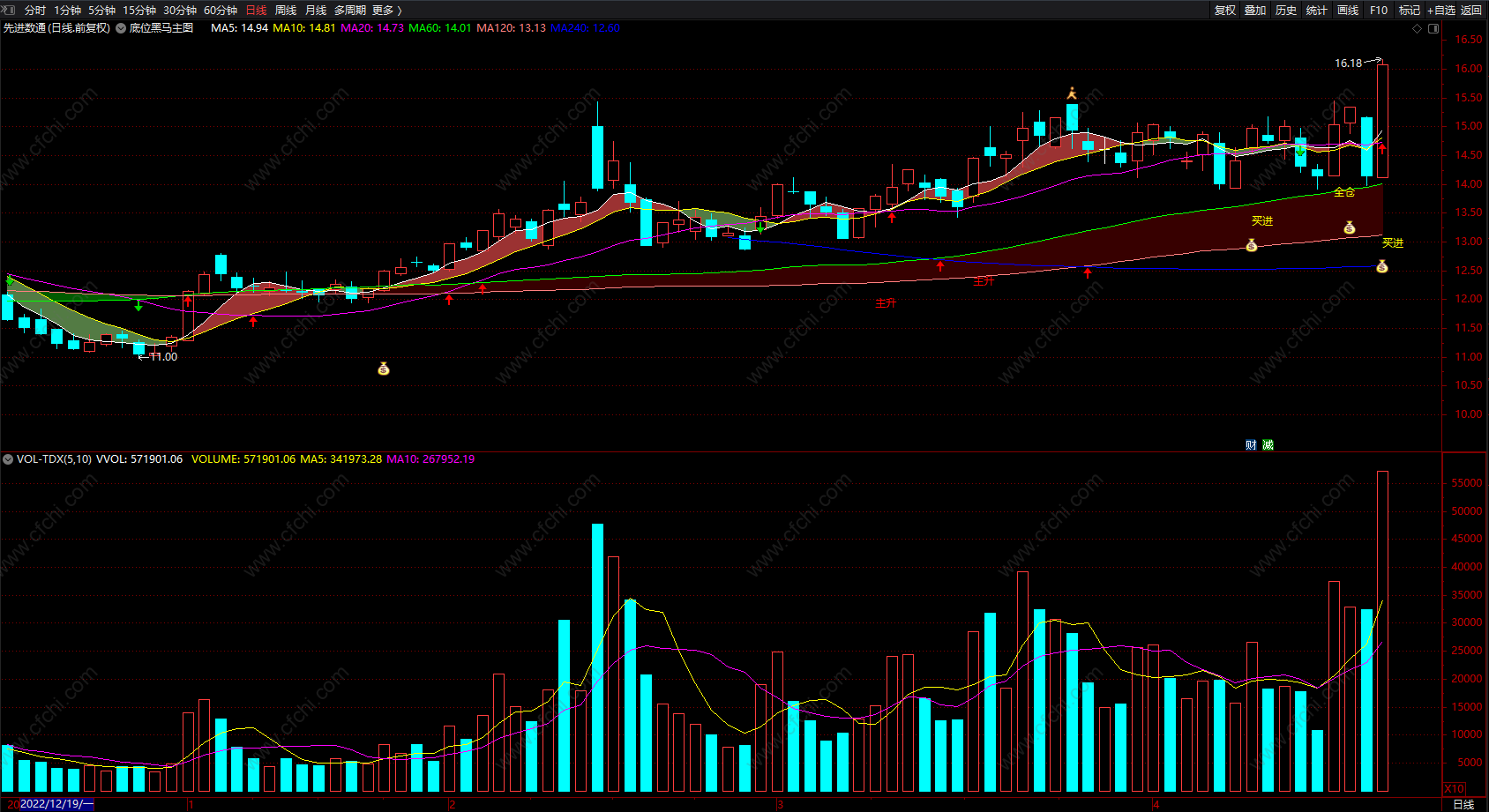The height and width of the screenshot is (812, 1489).
Task: Click the green MA60: 14.01 label
Action: 440,28
